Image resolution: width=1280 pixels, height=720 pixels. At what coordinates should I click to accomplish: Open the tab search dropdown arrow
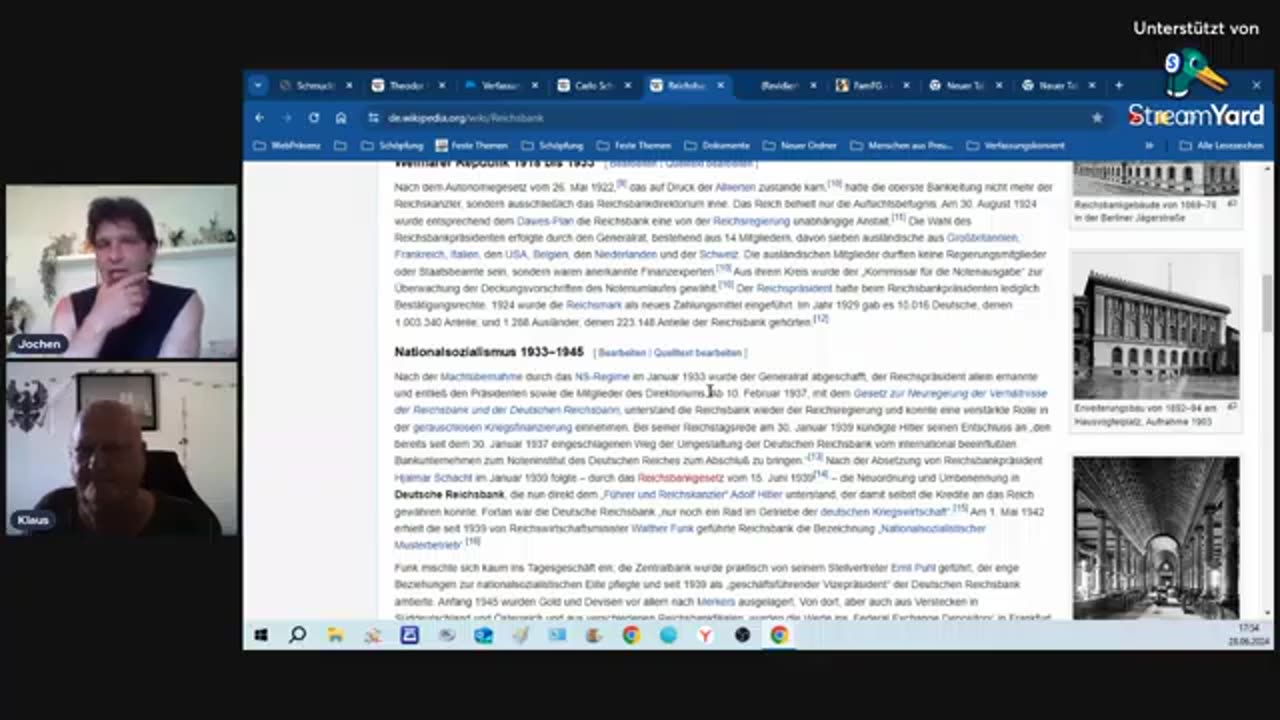(257, 86)
